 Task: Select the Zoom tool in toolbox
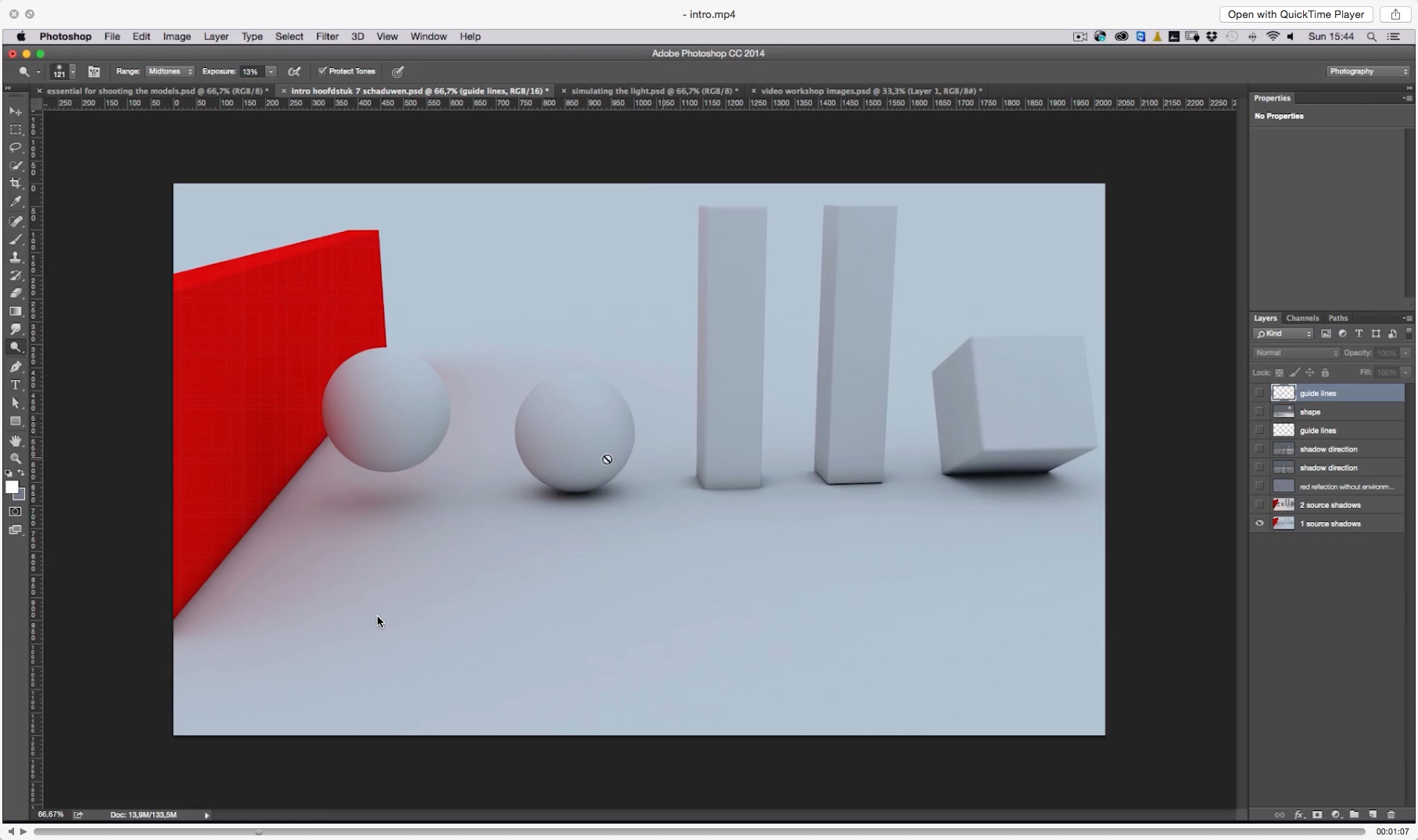point(16,459)
